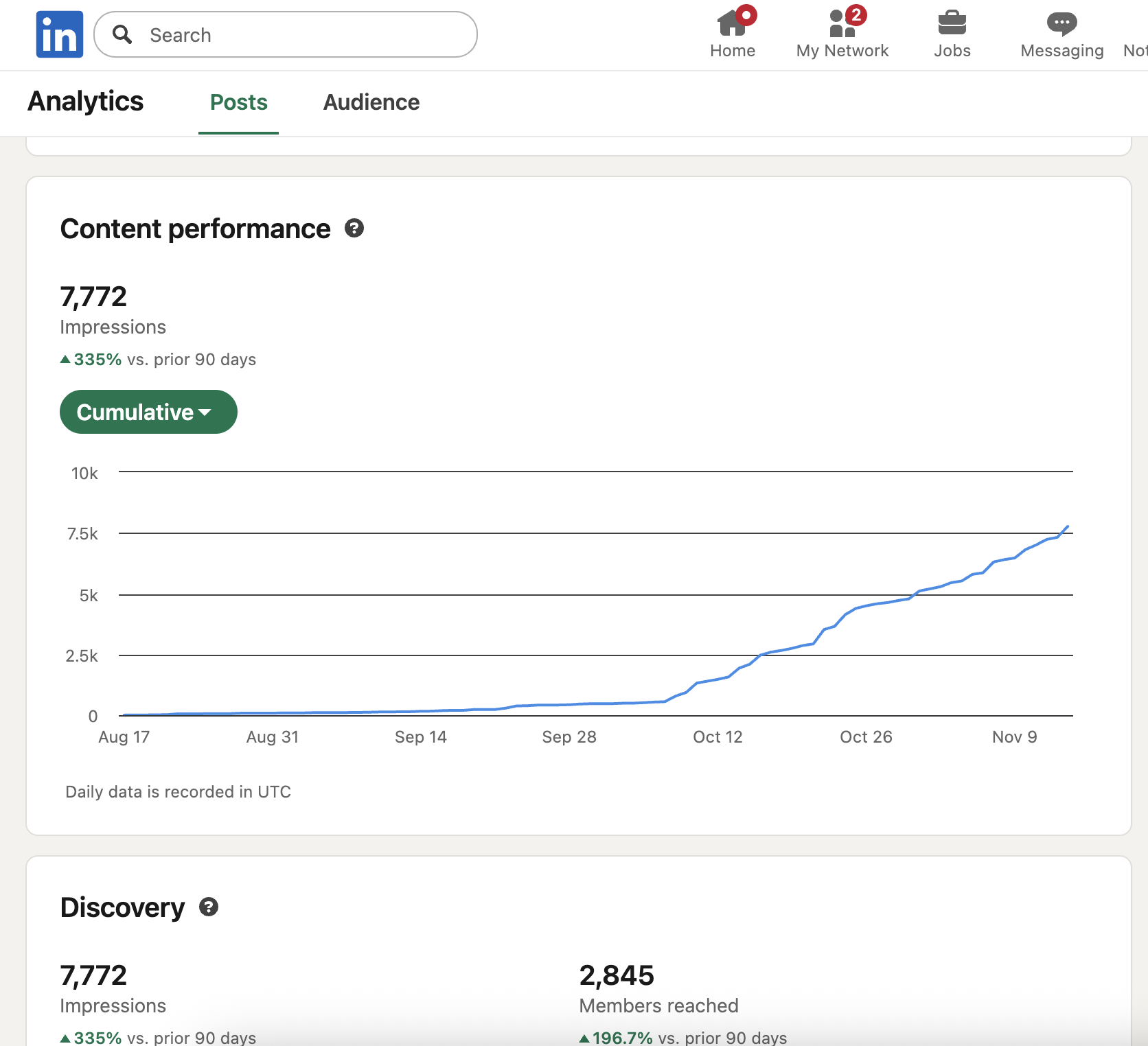Click the 7,772 Impressions stat under Discovery
This screenshot has height=1046, width=1148.
94,975
